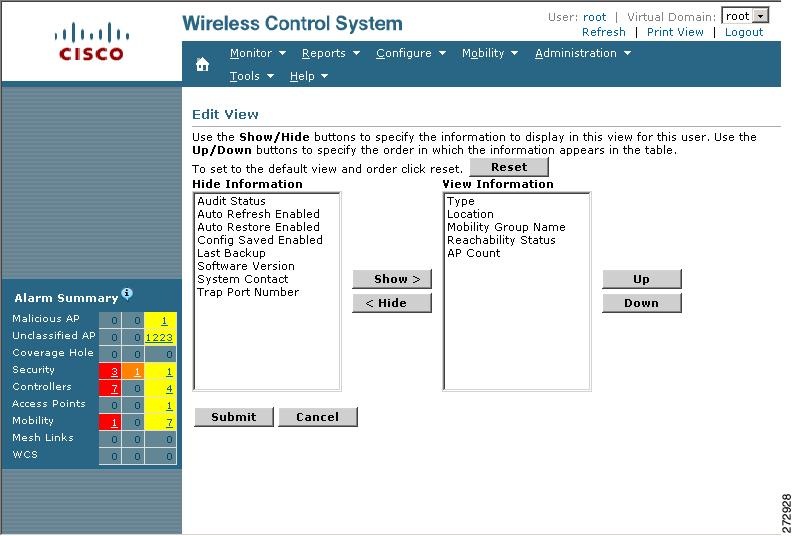This screenshot has width=794, height=536.
Task: Click the Up button
Action: point(642,279)
